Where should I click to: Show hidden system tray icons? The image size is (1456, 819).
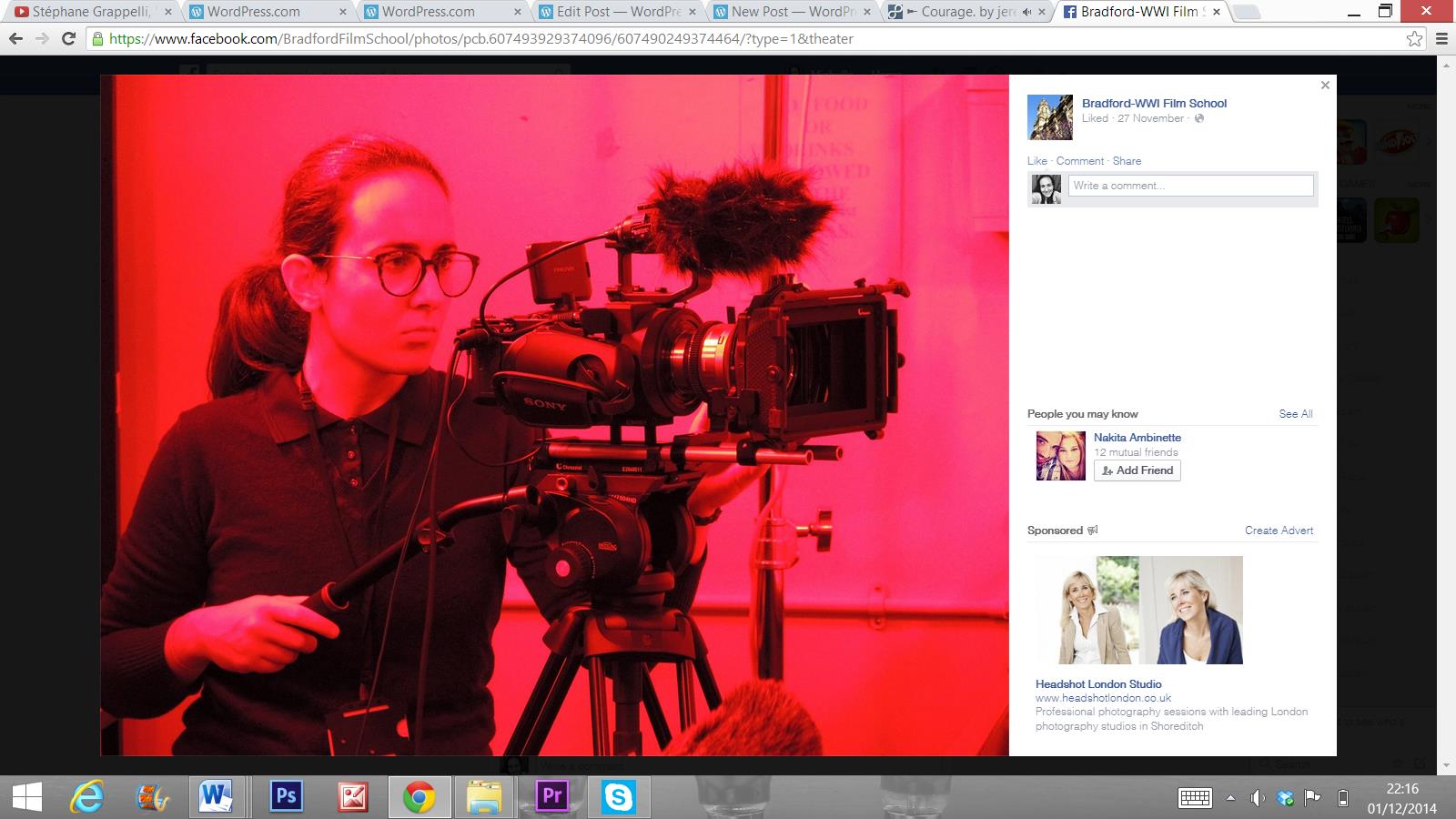click(x=1230, y=798)
